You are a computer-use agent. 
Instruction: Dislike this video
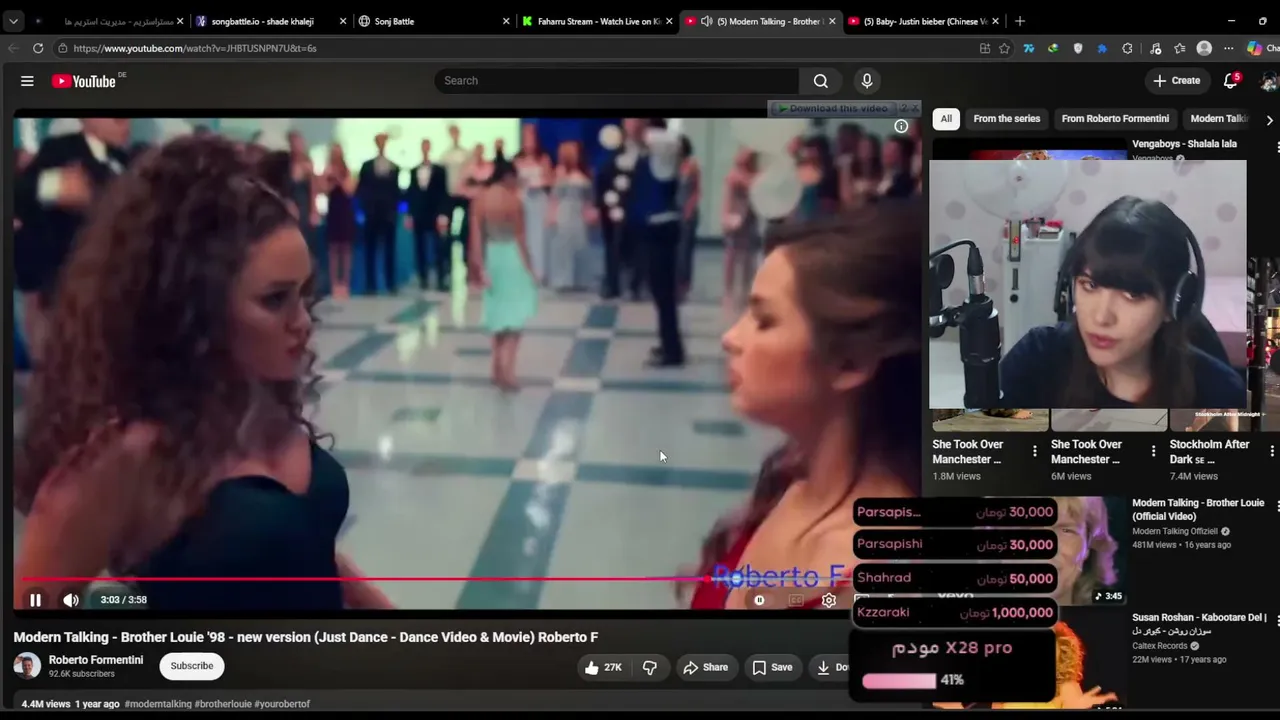(x=650, y=667)
